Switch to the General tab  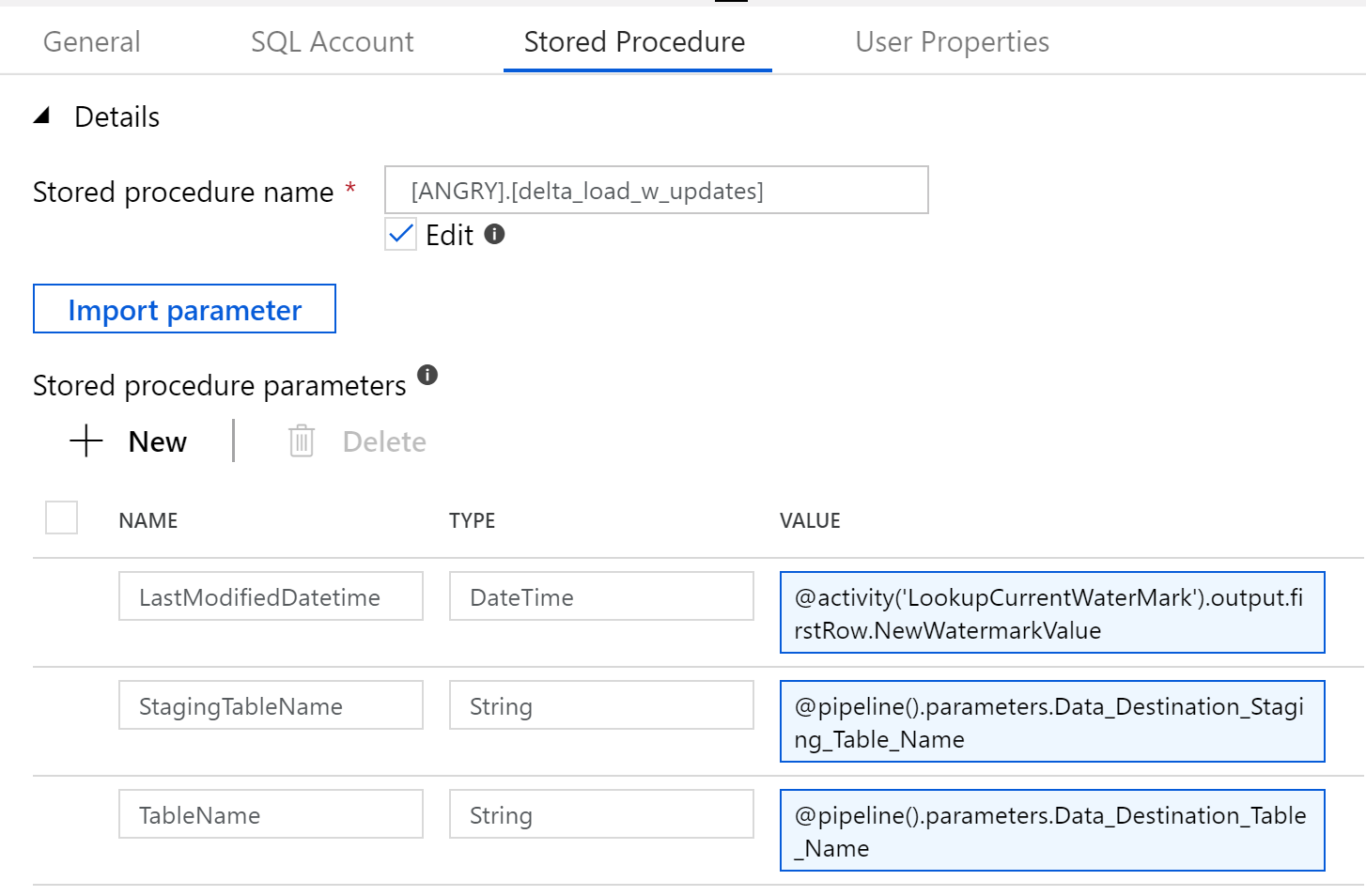[x=92, y=41]
